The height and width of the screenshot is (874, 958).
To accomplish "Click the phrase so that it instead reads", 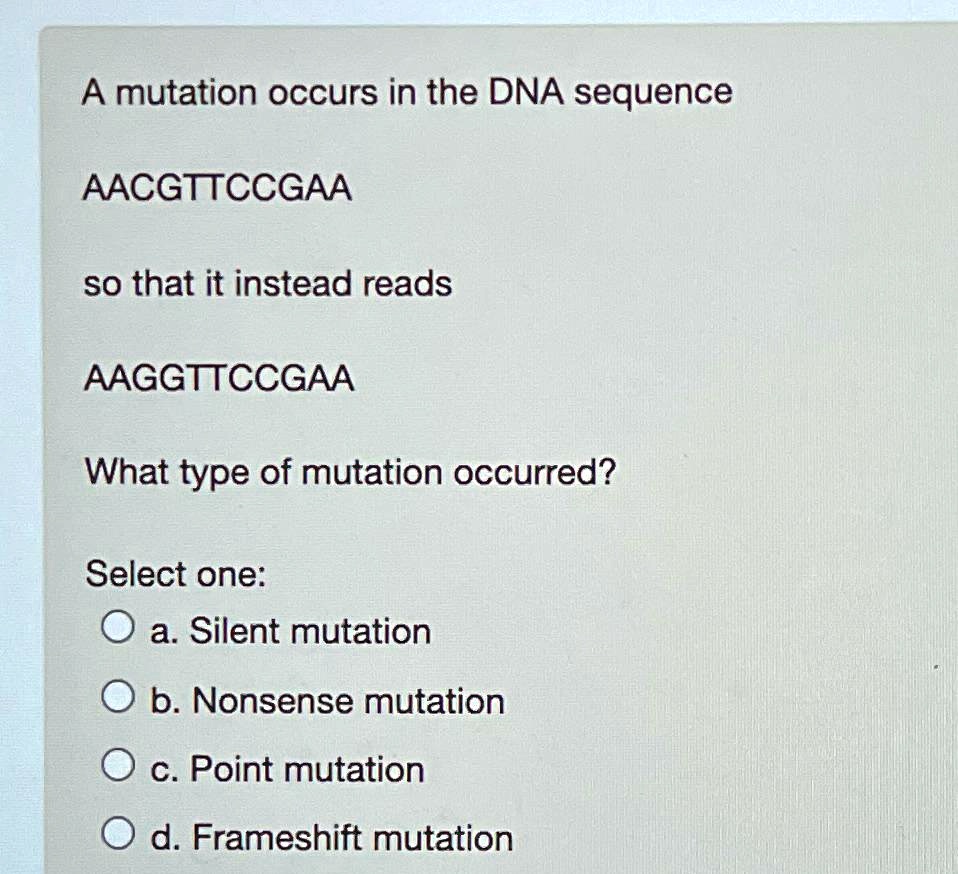I will coord(268,283).
